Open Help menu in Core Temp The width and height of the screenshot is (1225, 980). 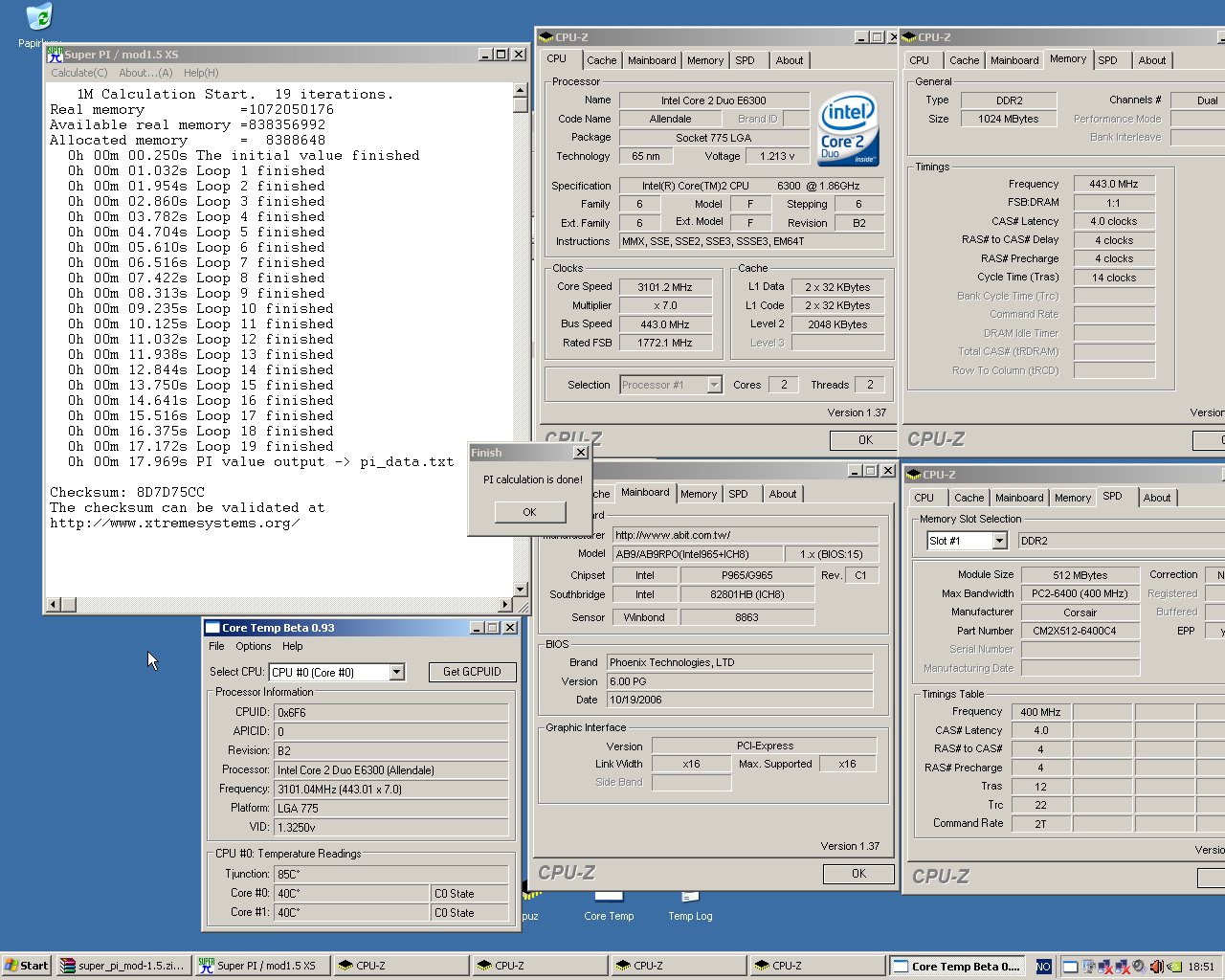click(x=293, y=646)
